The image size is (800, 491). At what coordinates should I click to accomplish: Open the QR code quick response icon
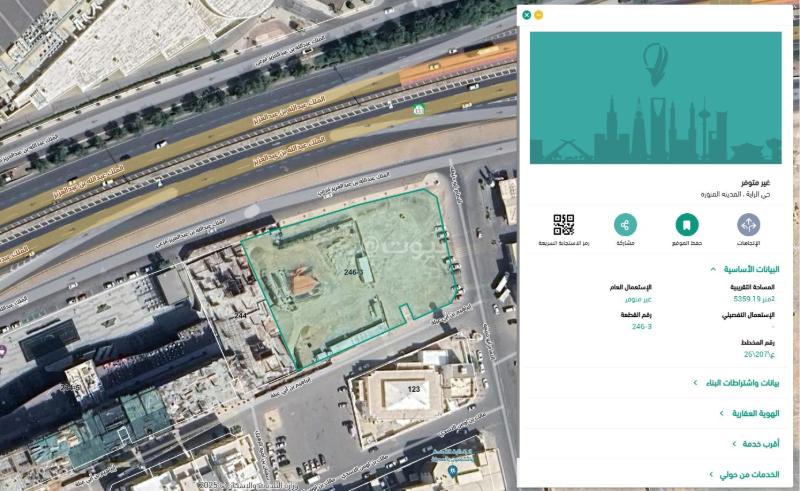click(564, 225)
